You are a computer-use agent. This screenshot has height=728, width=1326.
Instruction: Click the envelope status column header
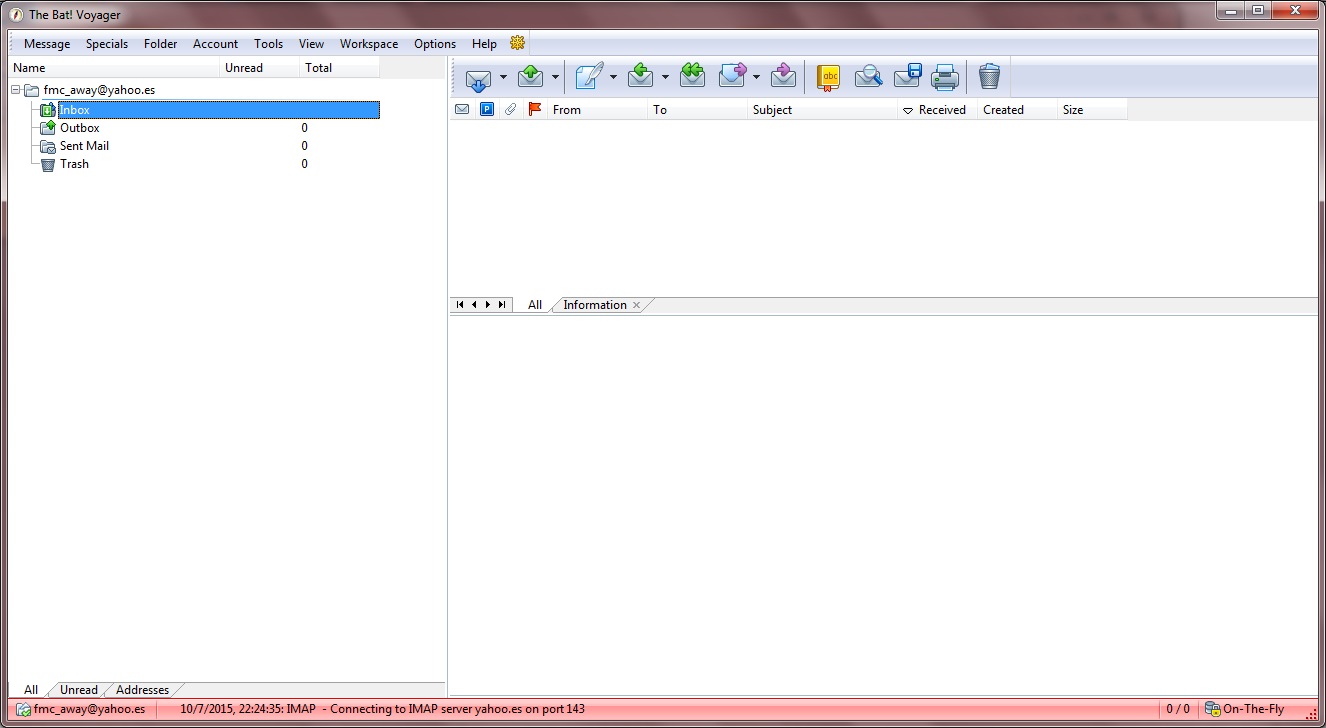[462, 110]
